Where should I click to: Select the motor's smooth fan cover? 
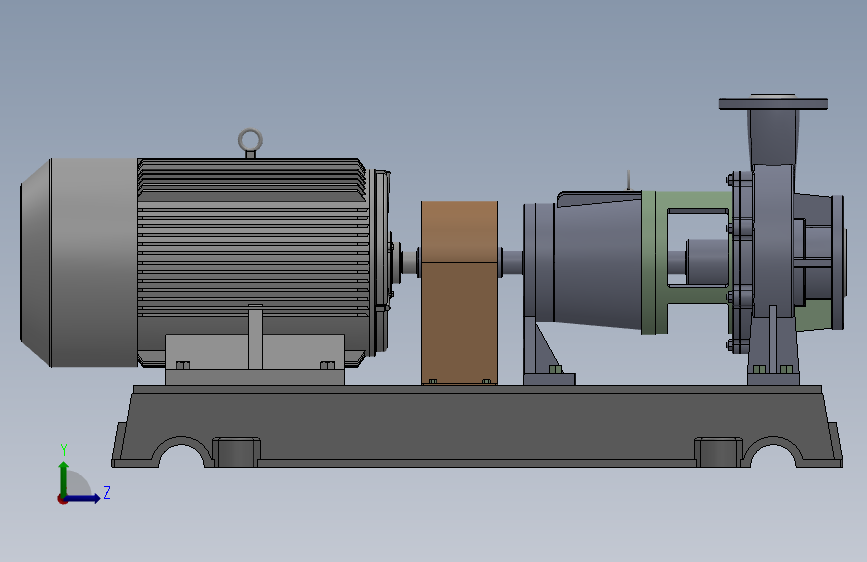tap(79, 263)
